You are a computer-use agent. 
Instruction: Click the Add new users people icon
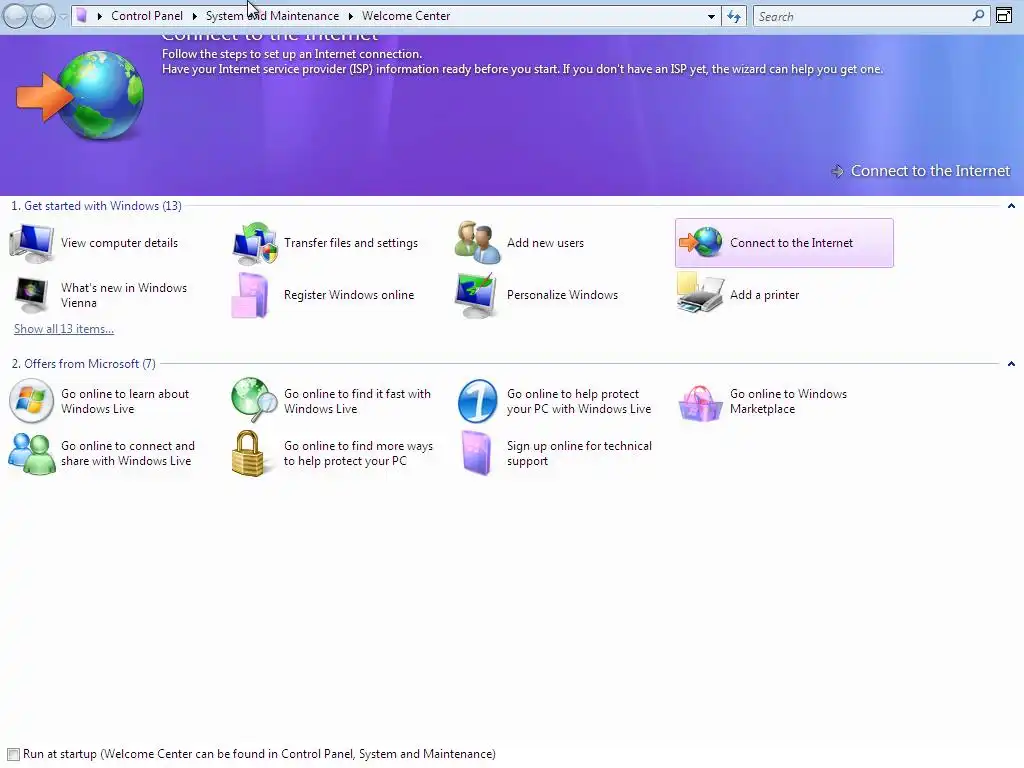(x=477, y=243)
